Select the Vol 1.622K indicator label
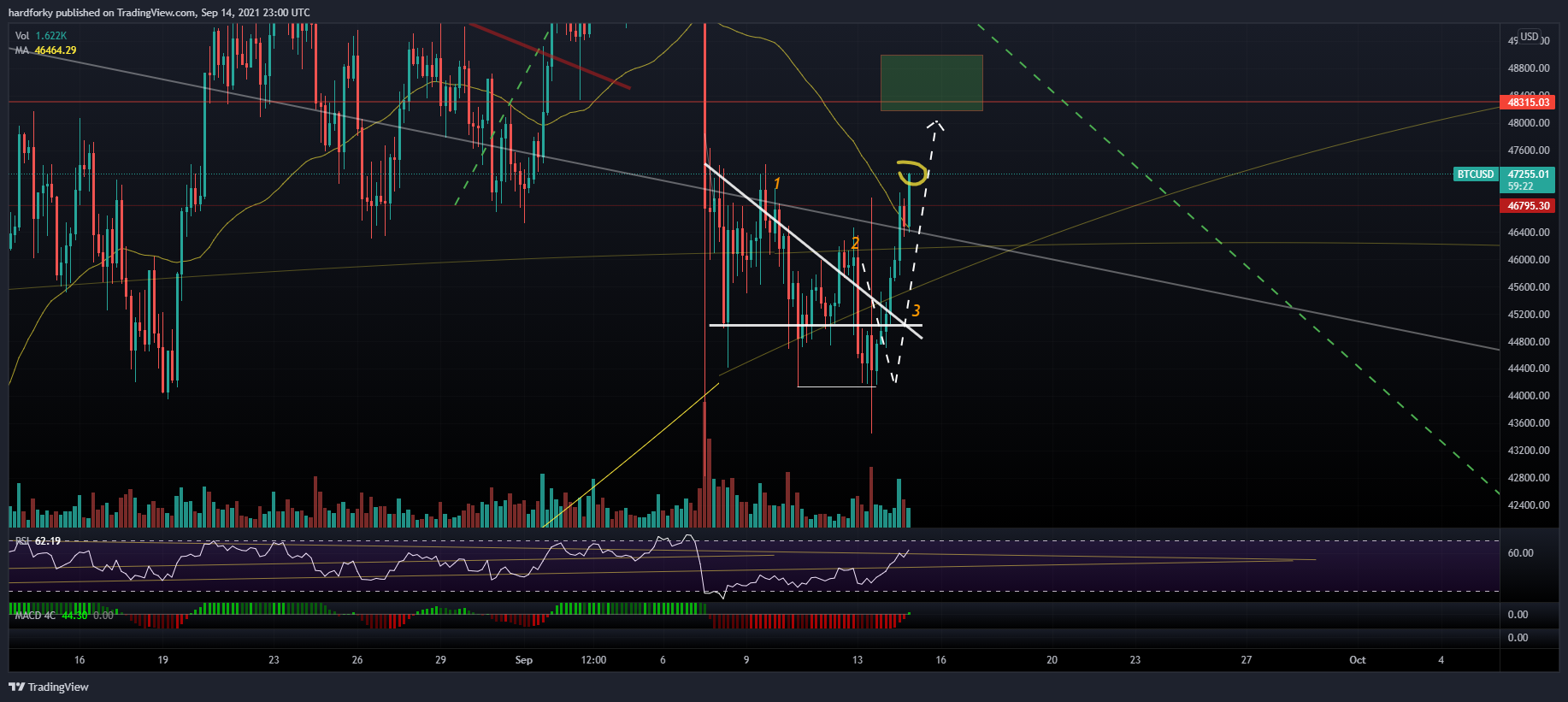The width and height of the screenshot is (1568, 702). pos(41,36)
